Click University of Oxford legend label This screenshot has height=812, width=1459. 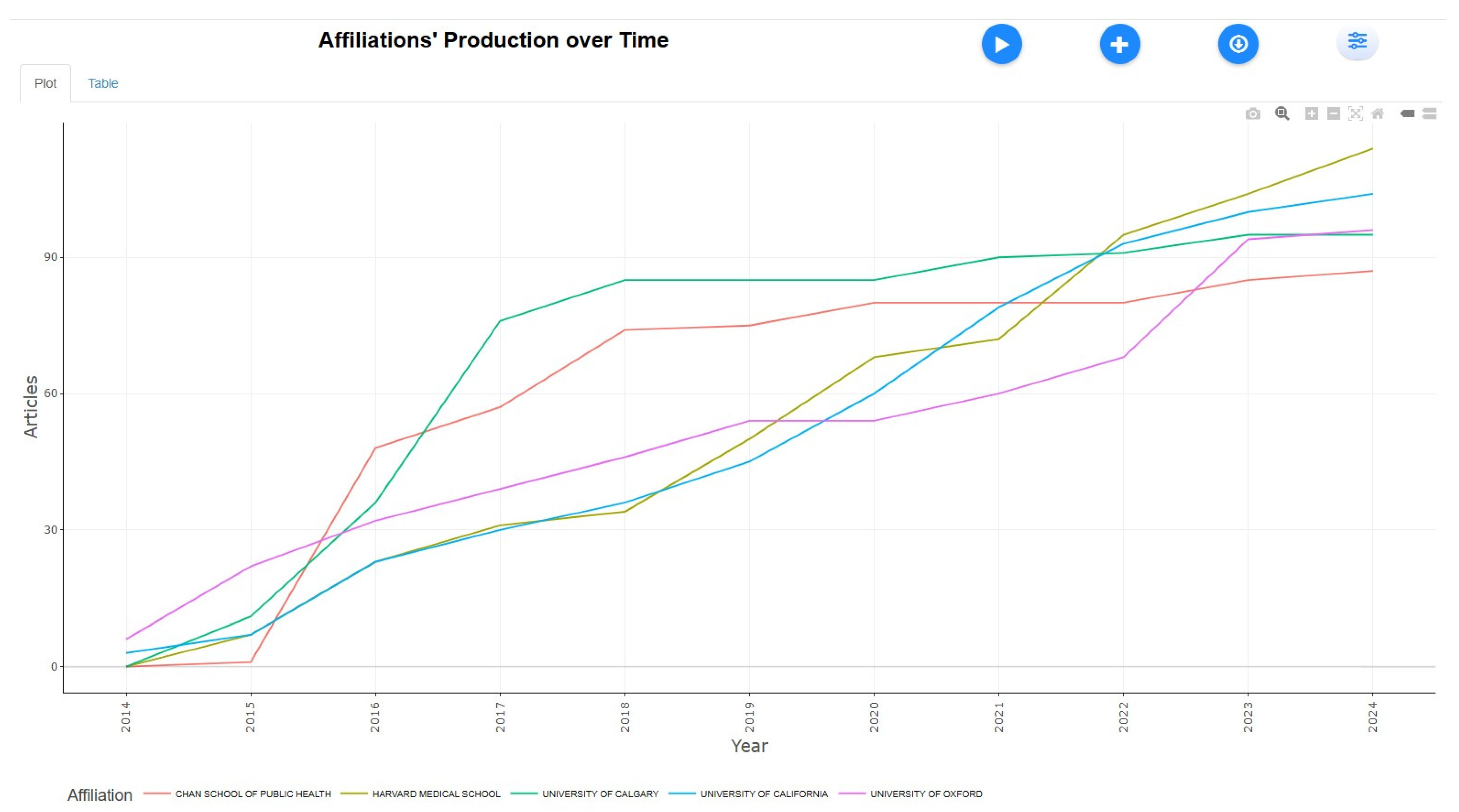click(x=926, y=794)
